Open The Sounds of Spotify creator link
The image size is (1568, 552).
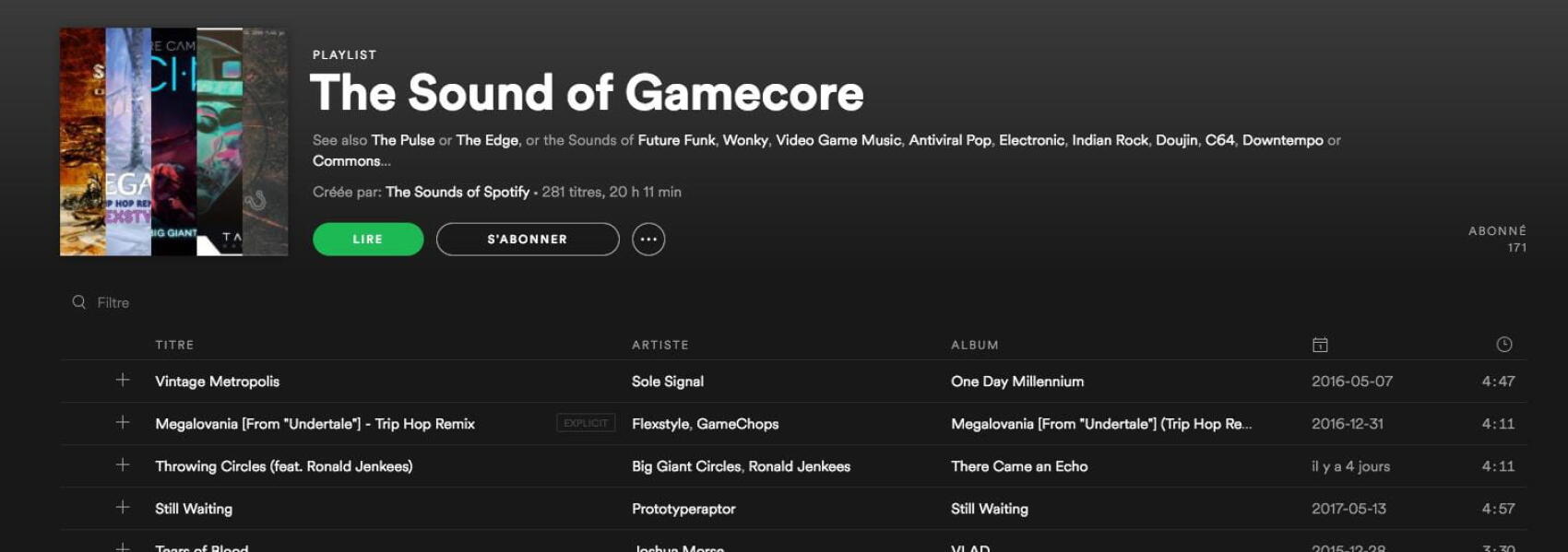pyautogui.click(x=457, y=192)
